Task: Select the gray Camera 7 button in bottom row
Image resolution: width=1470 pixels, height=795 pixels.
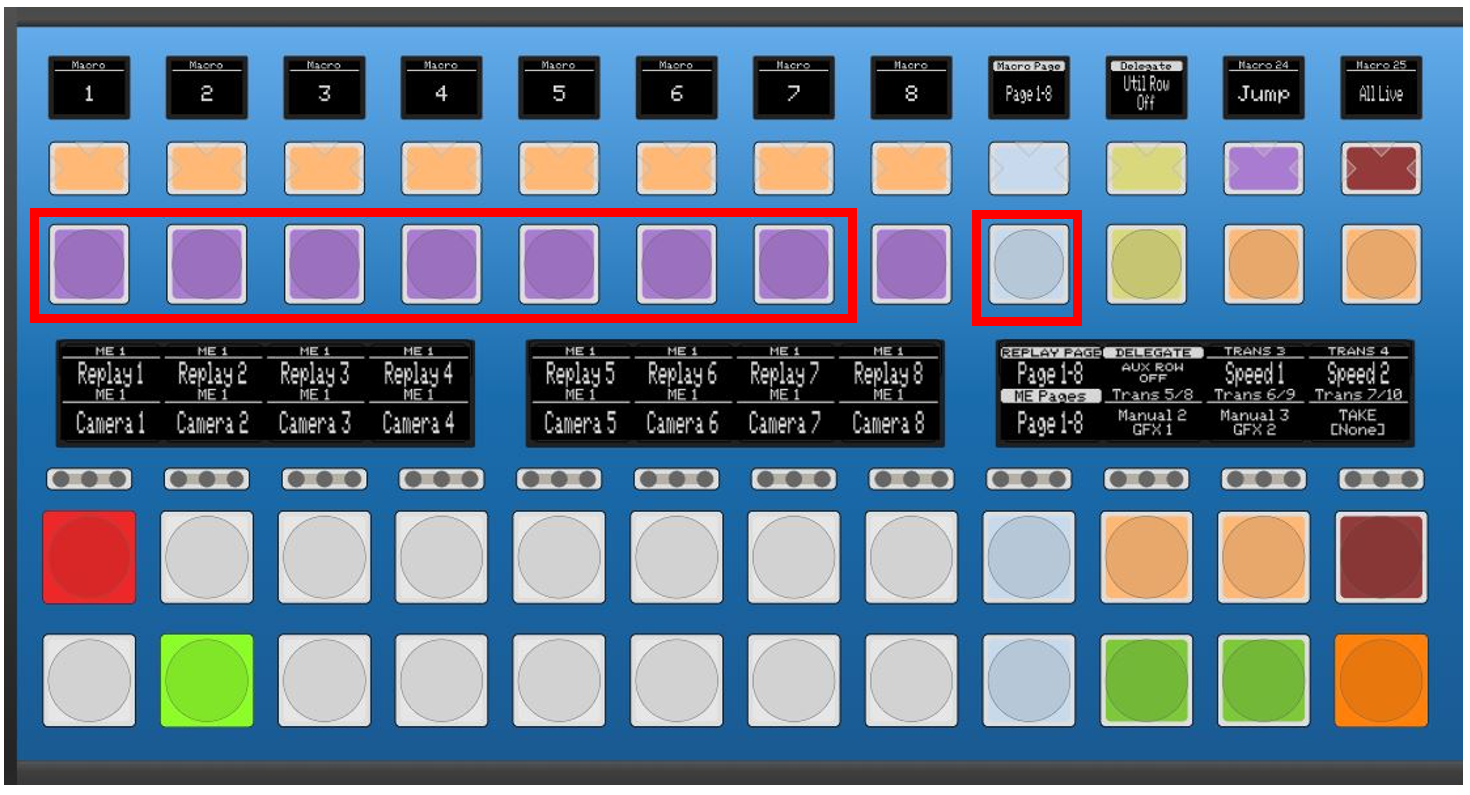Action: (793, 680)
